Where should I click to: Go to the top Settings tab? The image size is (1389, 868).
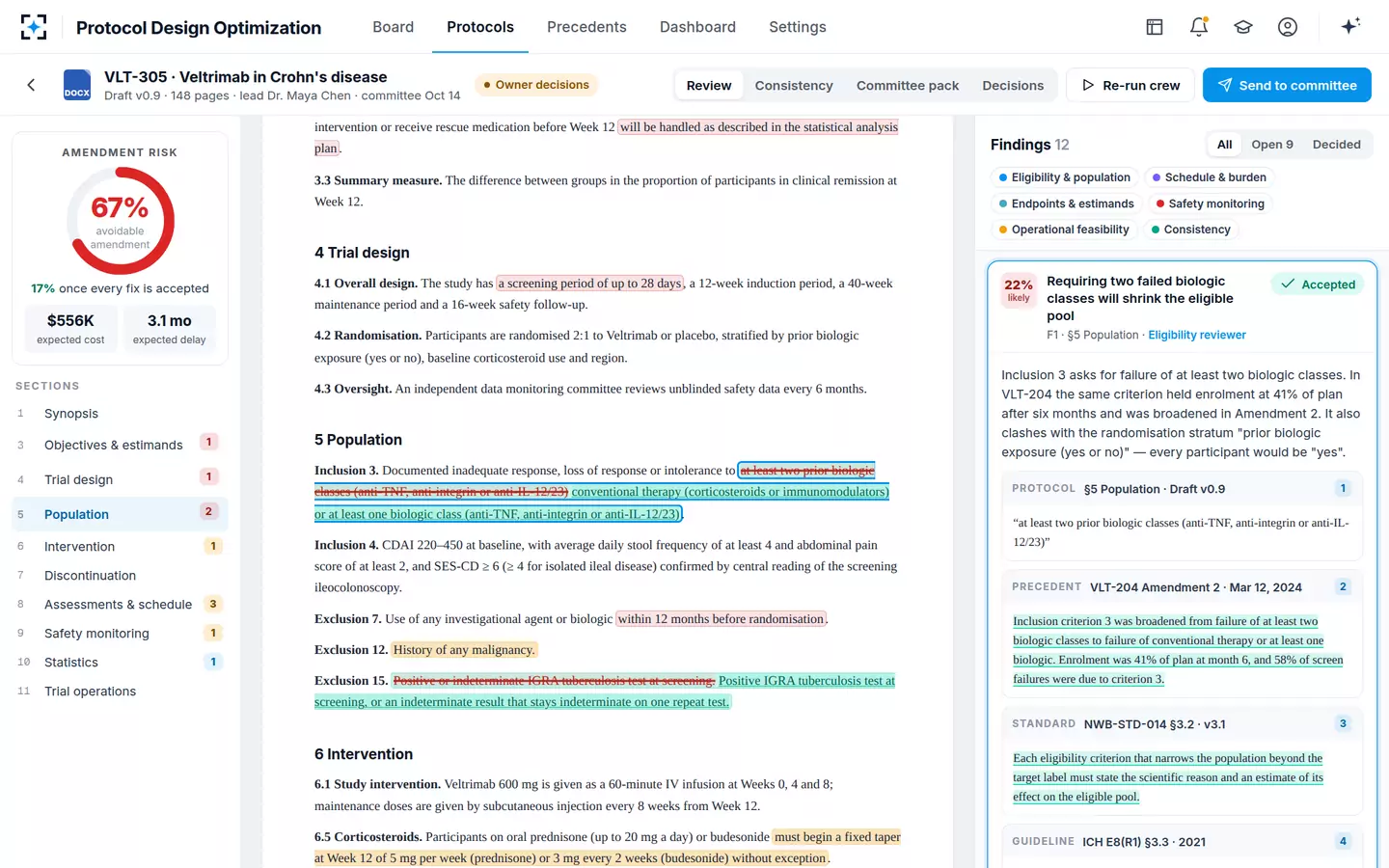coord(798,27)
